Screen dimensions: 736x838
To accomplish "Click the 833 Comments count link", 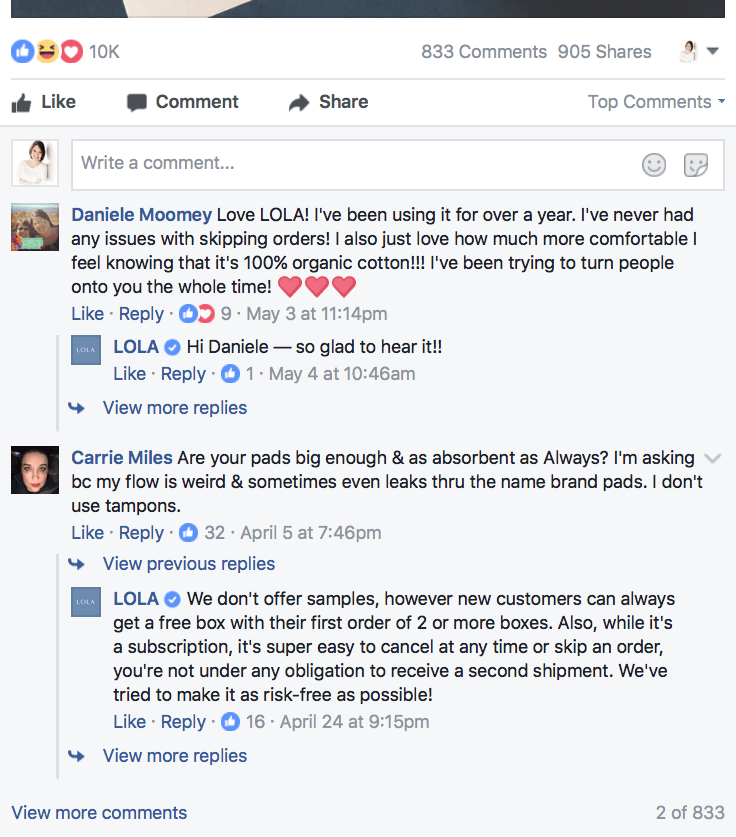I will click(x=484, y=52).
